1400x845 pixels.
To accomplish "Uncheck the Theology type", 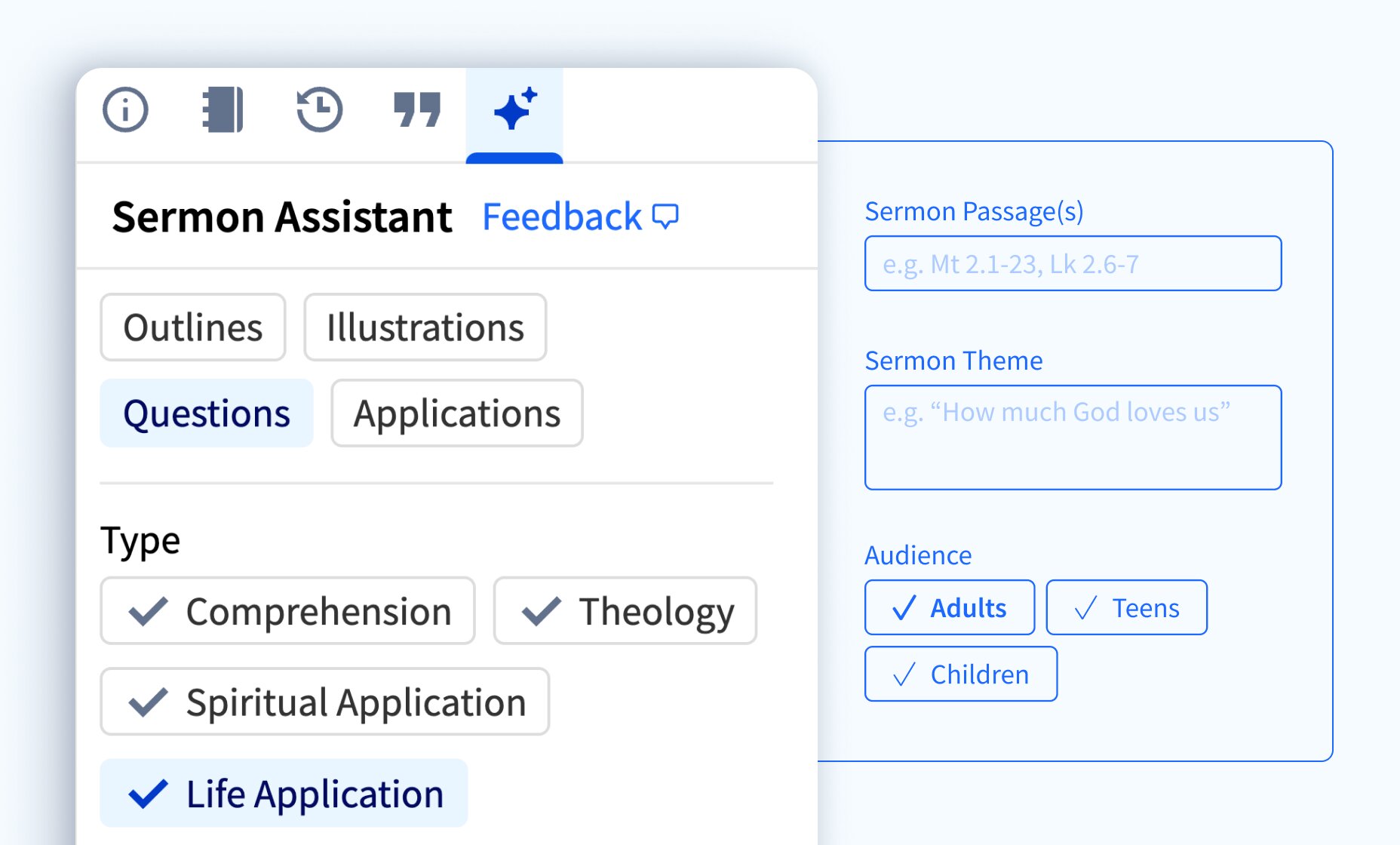I will pos(625,611).
